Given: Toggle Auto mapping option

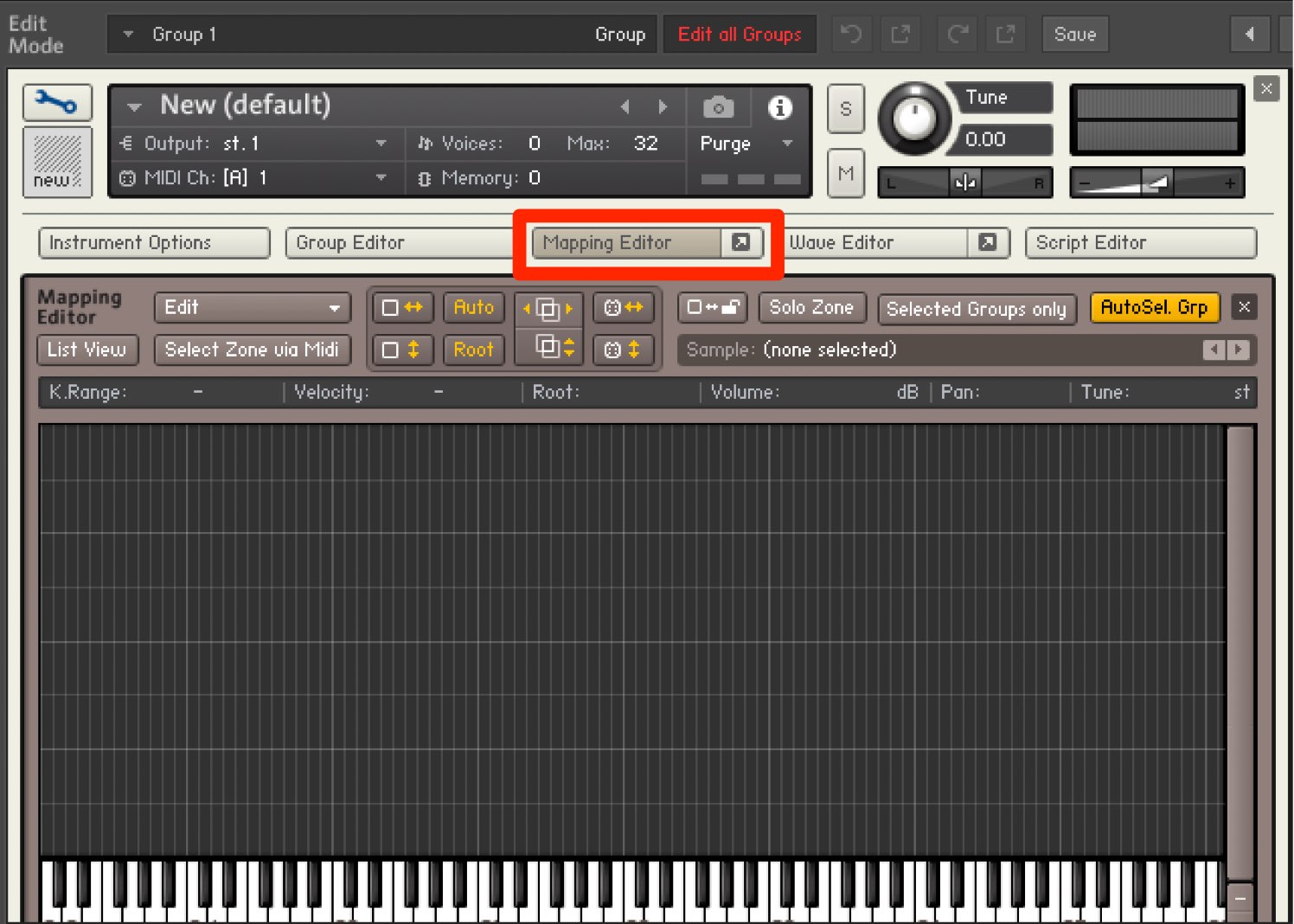Looking at the screenshot, I should [474, 307].
